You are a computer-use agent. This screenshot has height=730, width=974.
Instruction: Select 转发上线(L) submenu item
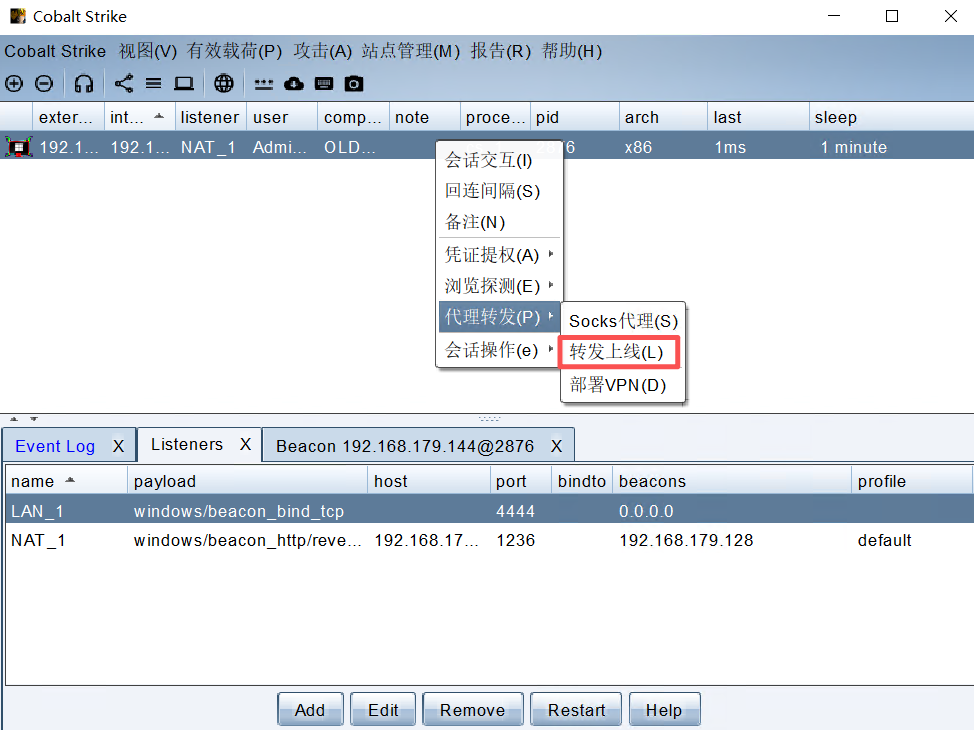coord(619,352)
